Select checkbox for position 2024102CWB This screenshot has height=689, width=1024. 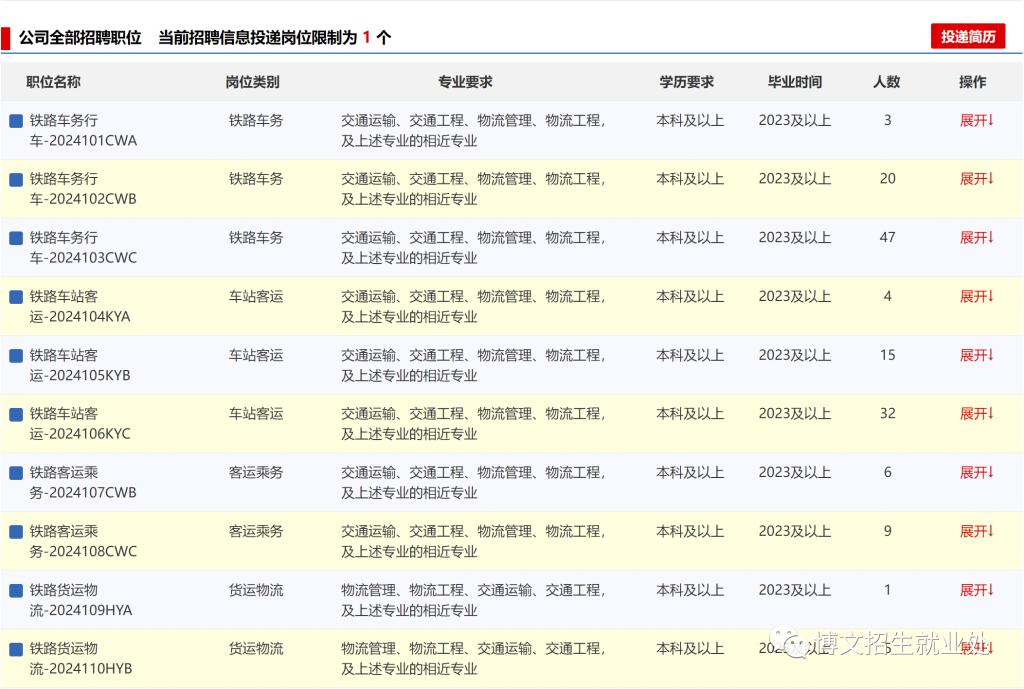[x=16, y=180]
